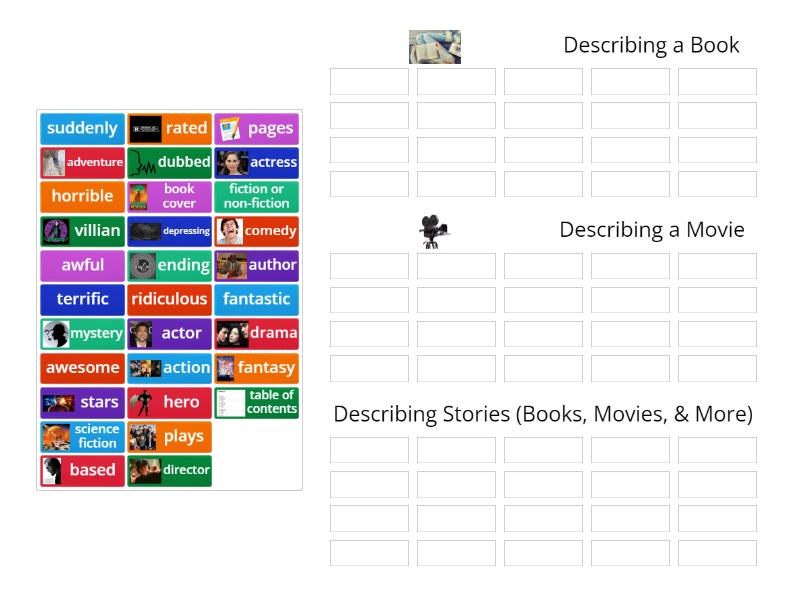The width and height of the screenshot is (800, 600).
Task: Click the Describing a Movie heading
Action: click(651, 229)
